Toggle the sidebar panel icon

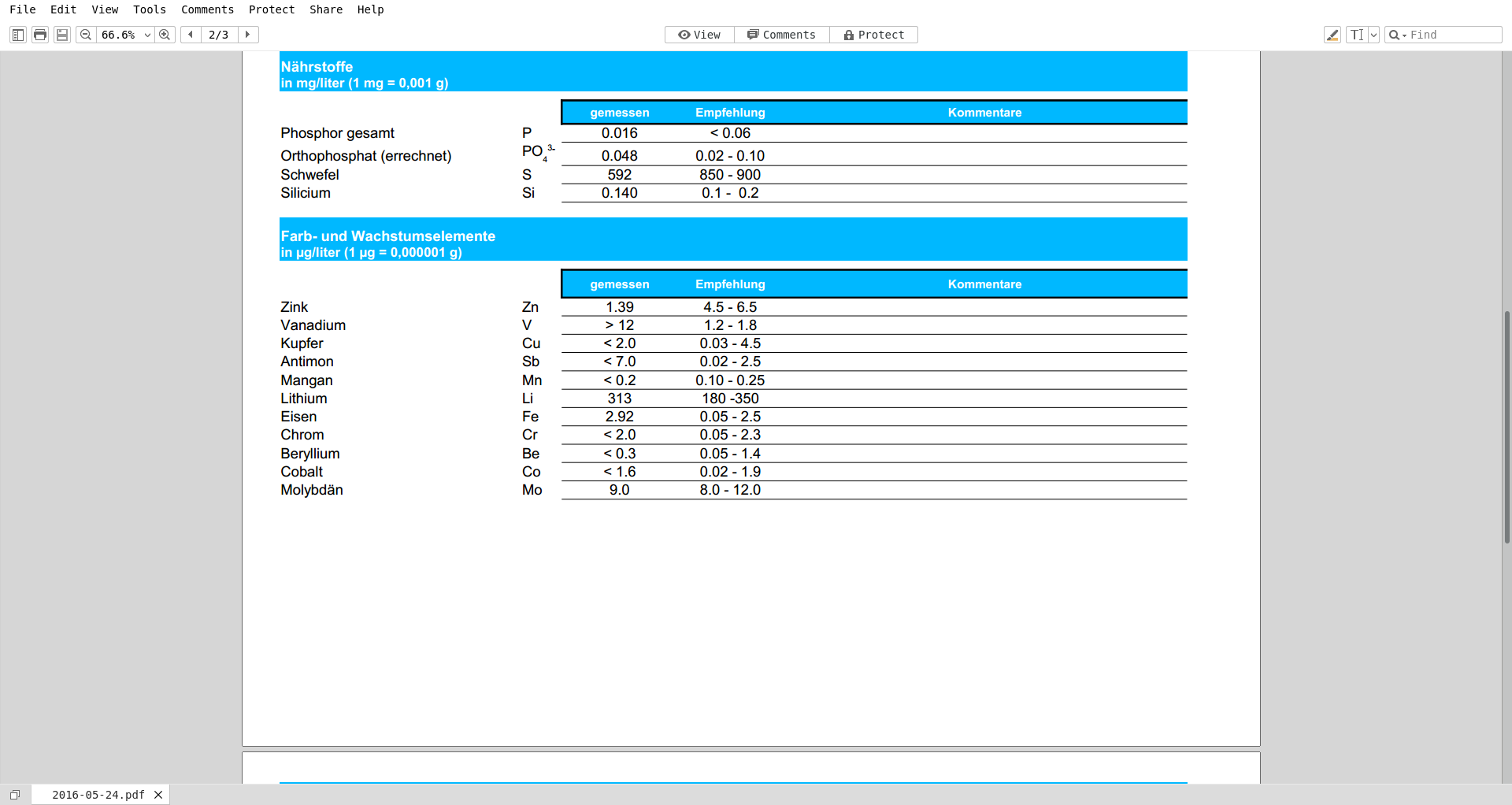pyautogui.click(x=17, y=35)
